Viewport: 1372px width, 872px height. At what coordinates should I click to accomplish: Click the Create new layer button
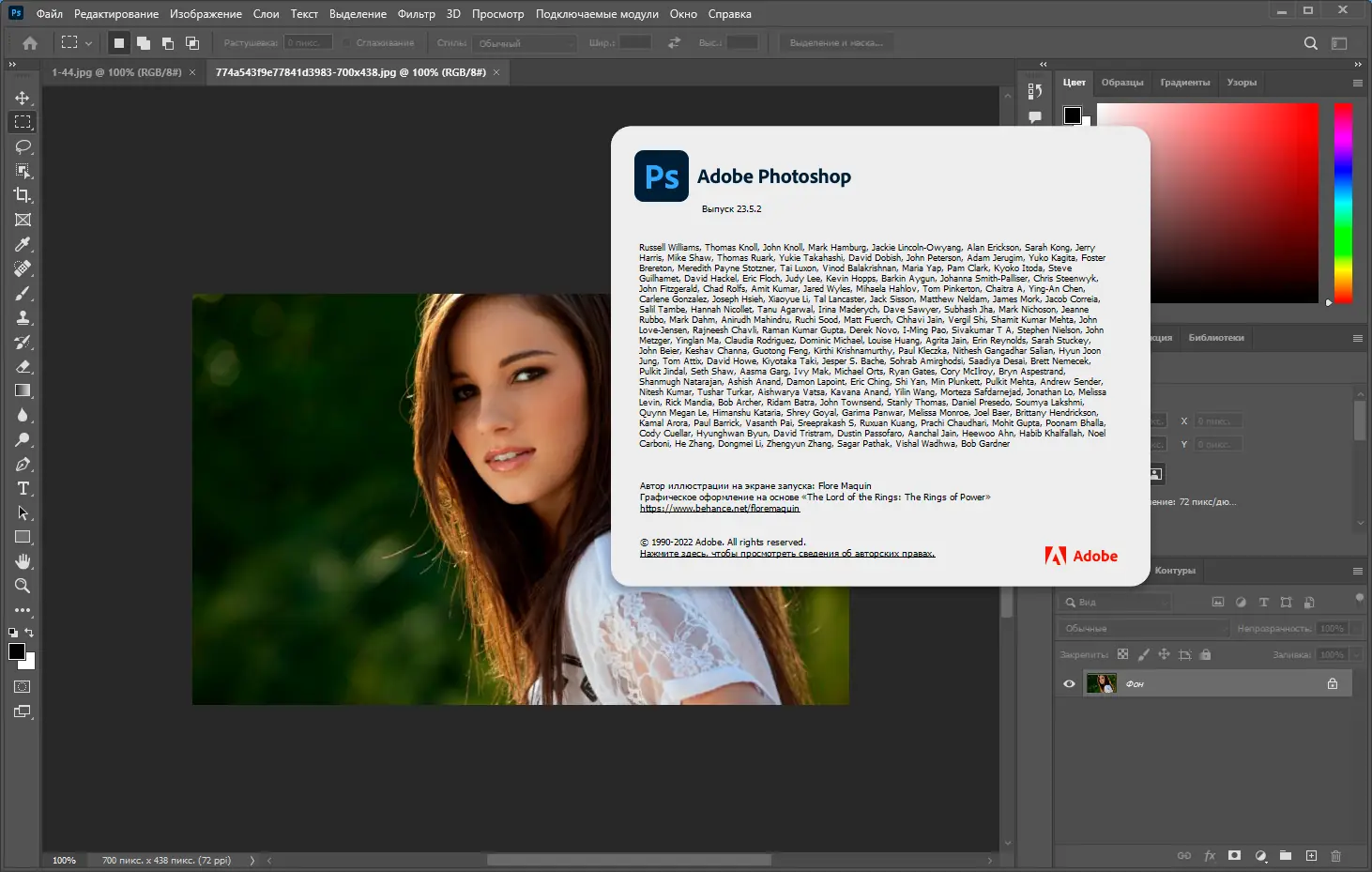[1311, 856]
